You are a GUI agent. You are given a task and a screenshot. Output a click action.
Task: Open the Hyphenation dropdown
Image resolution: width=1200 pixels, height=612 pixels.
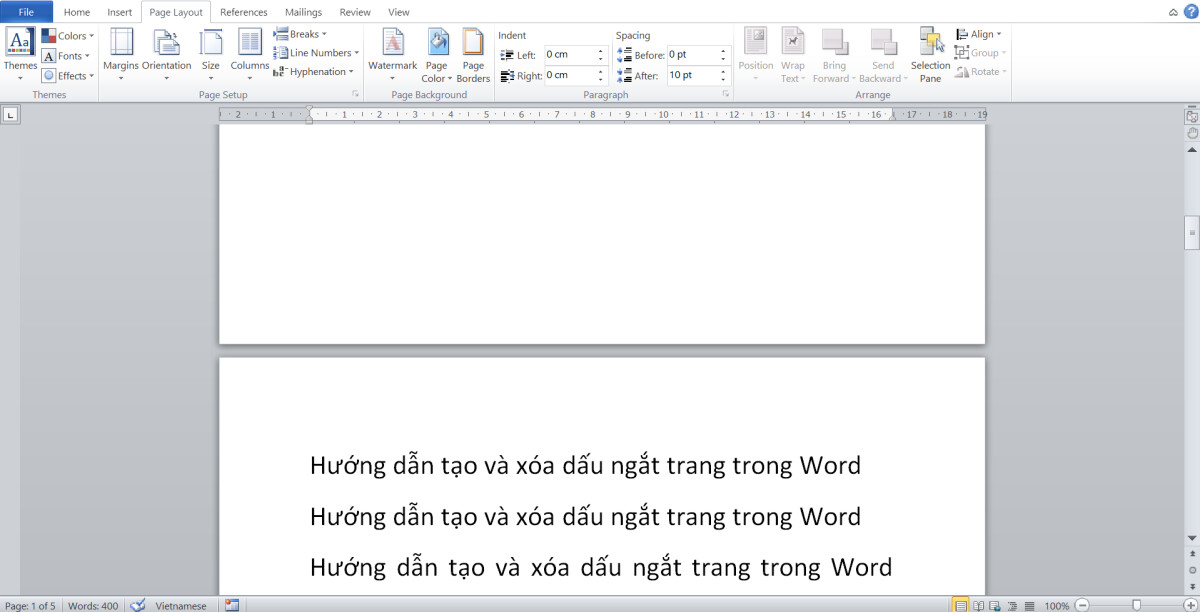click(313, 72)
